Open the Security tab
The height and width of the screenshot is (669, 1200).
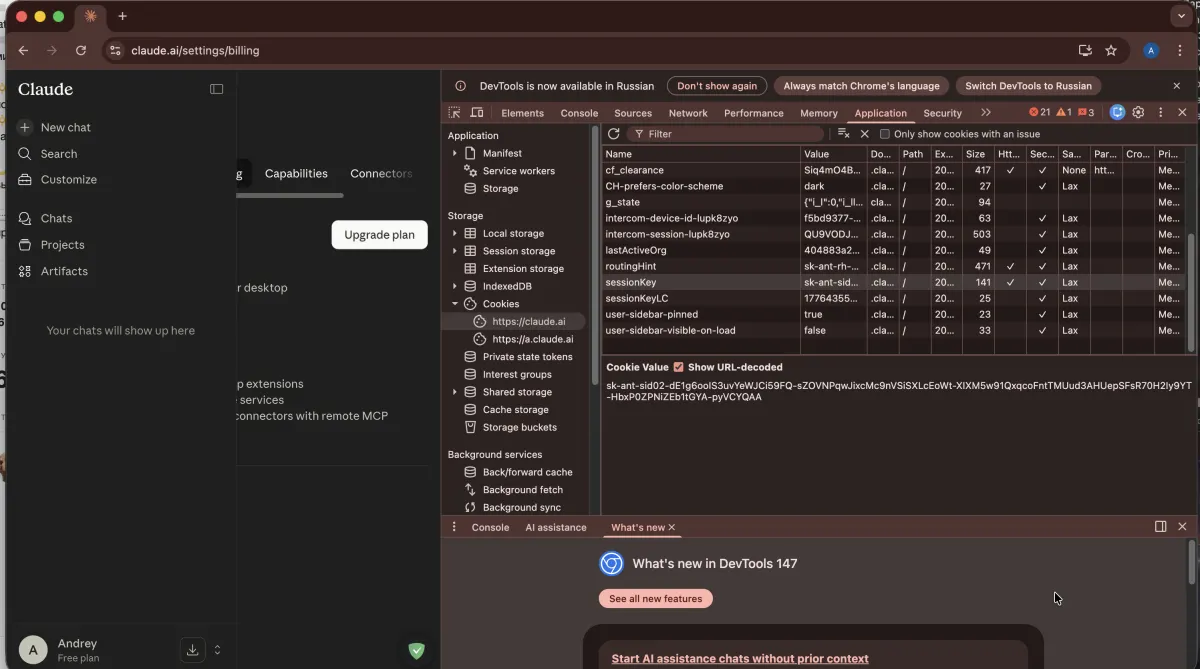[942, 113]
